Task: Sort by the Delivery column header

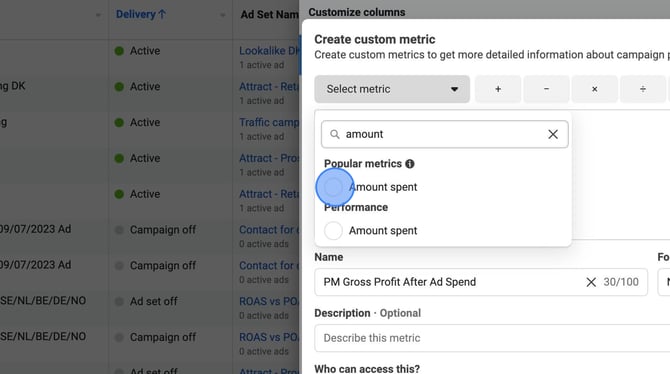Action: [x=141, y=14]
